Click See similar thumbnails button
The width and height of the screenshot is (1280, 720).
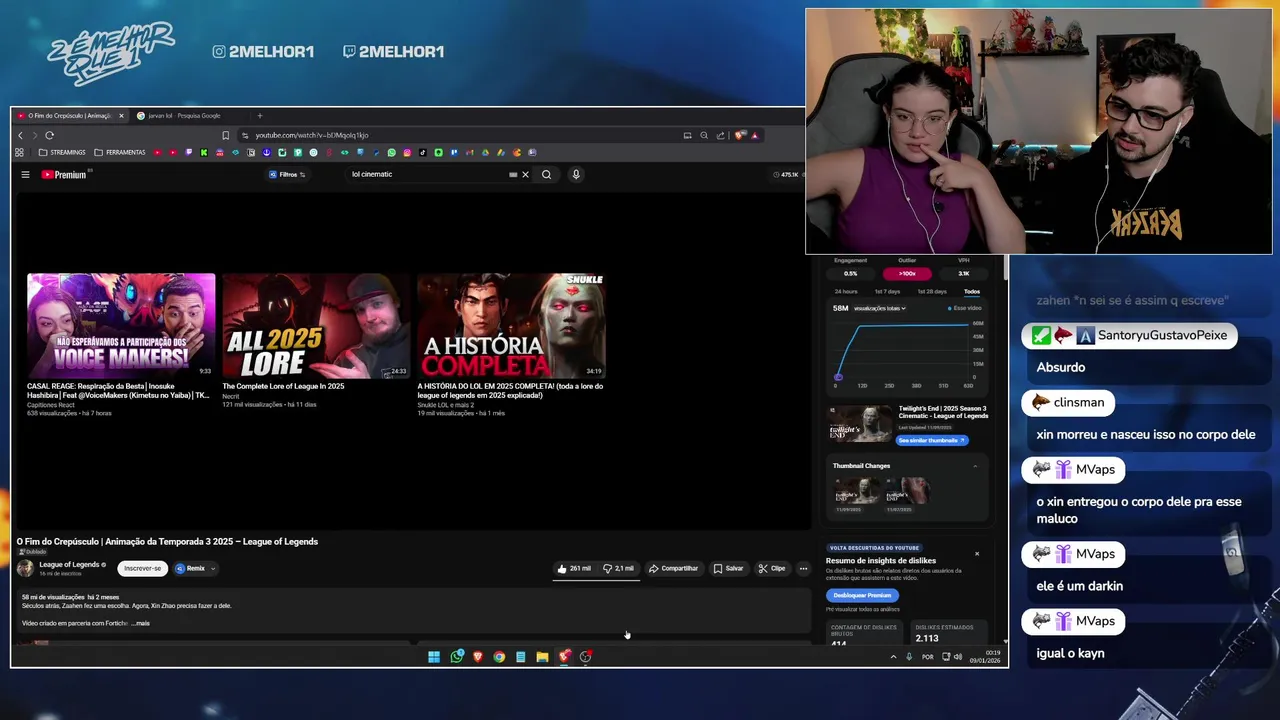[x=932, y=440]
